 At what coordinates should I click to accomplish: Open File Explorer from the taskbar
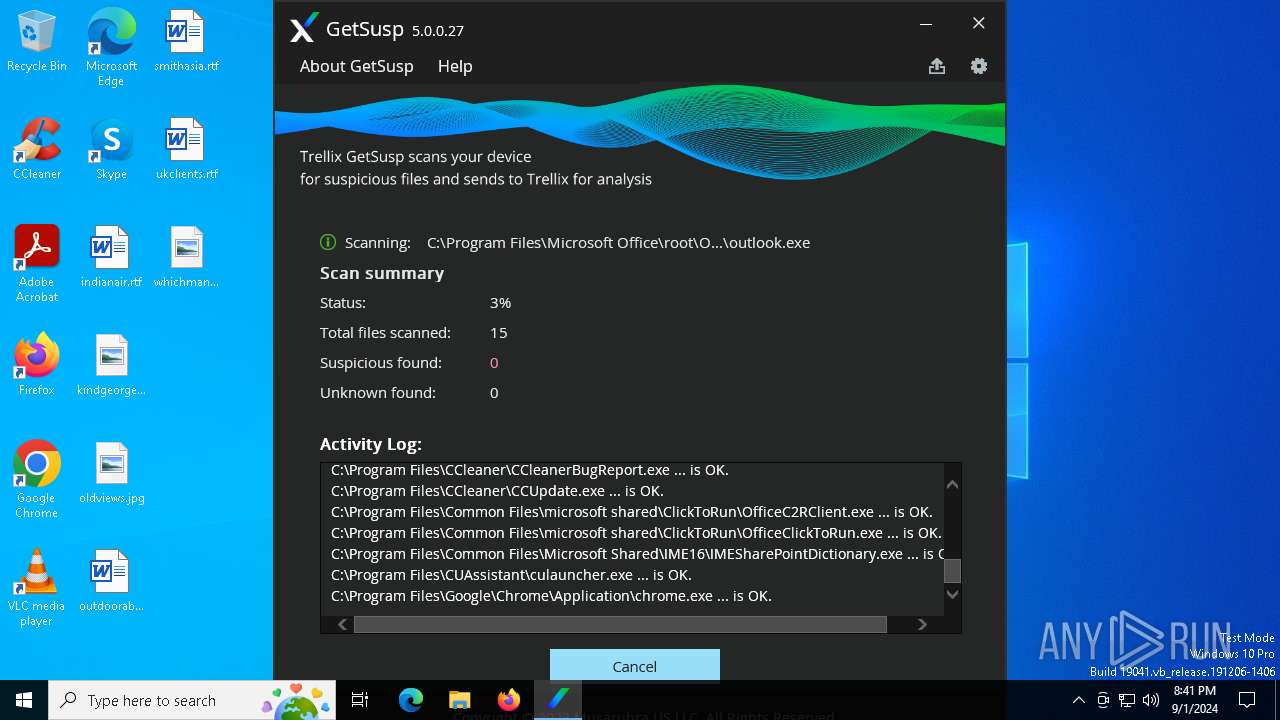[x=460, y=700]
